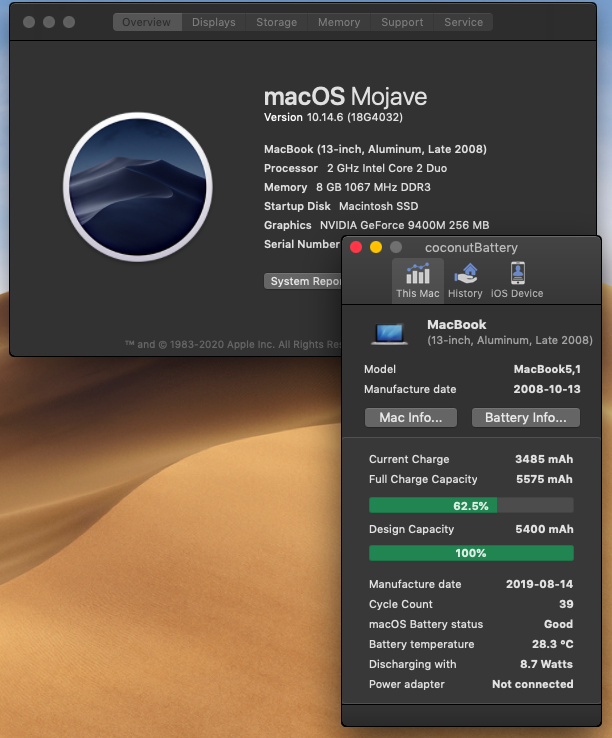The height and width of the screenshot is (738, 612).
Task: Click the Processor 2 GHz Intel Core 2 Duo line
Action: coord(355,168)
